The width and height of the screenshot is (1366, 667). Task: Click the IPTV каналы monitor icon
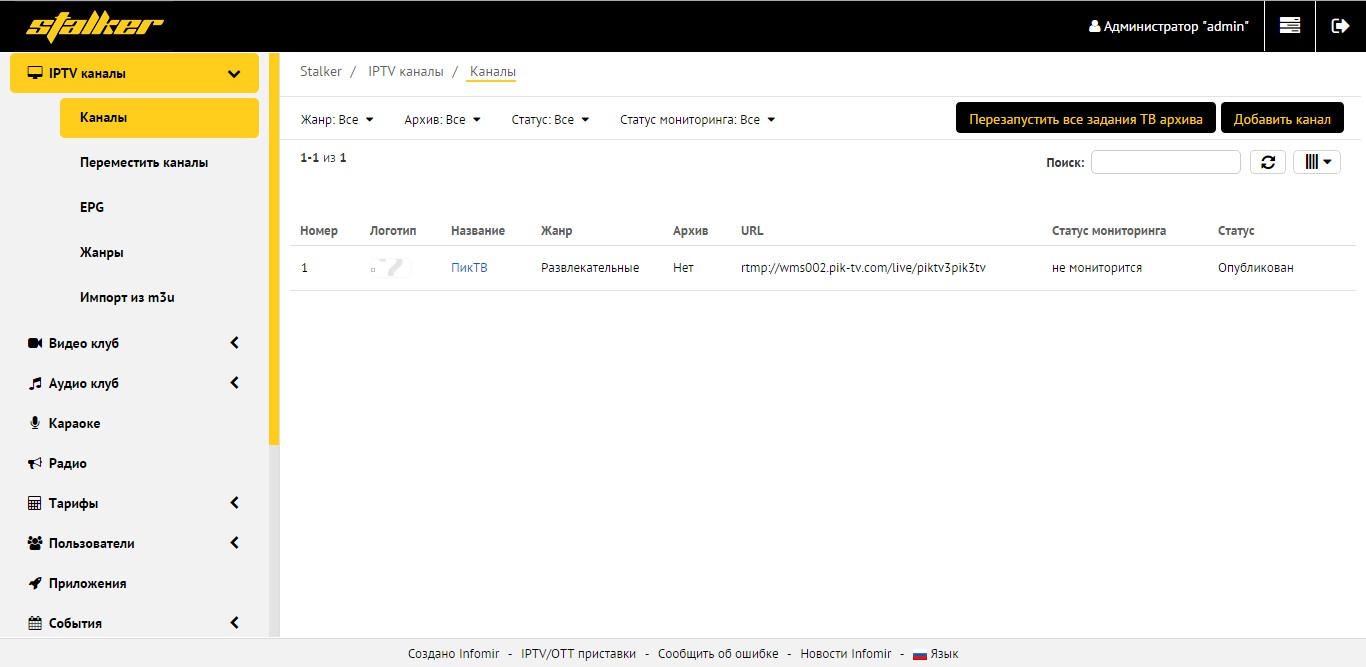[x=35, y=73]
